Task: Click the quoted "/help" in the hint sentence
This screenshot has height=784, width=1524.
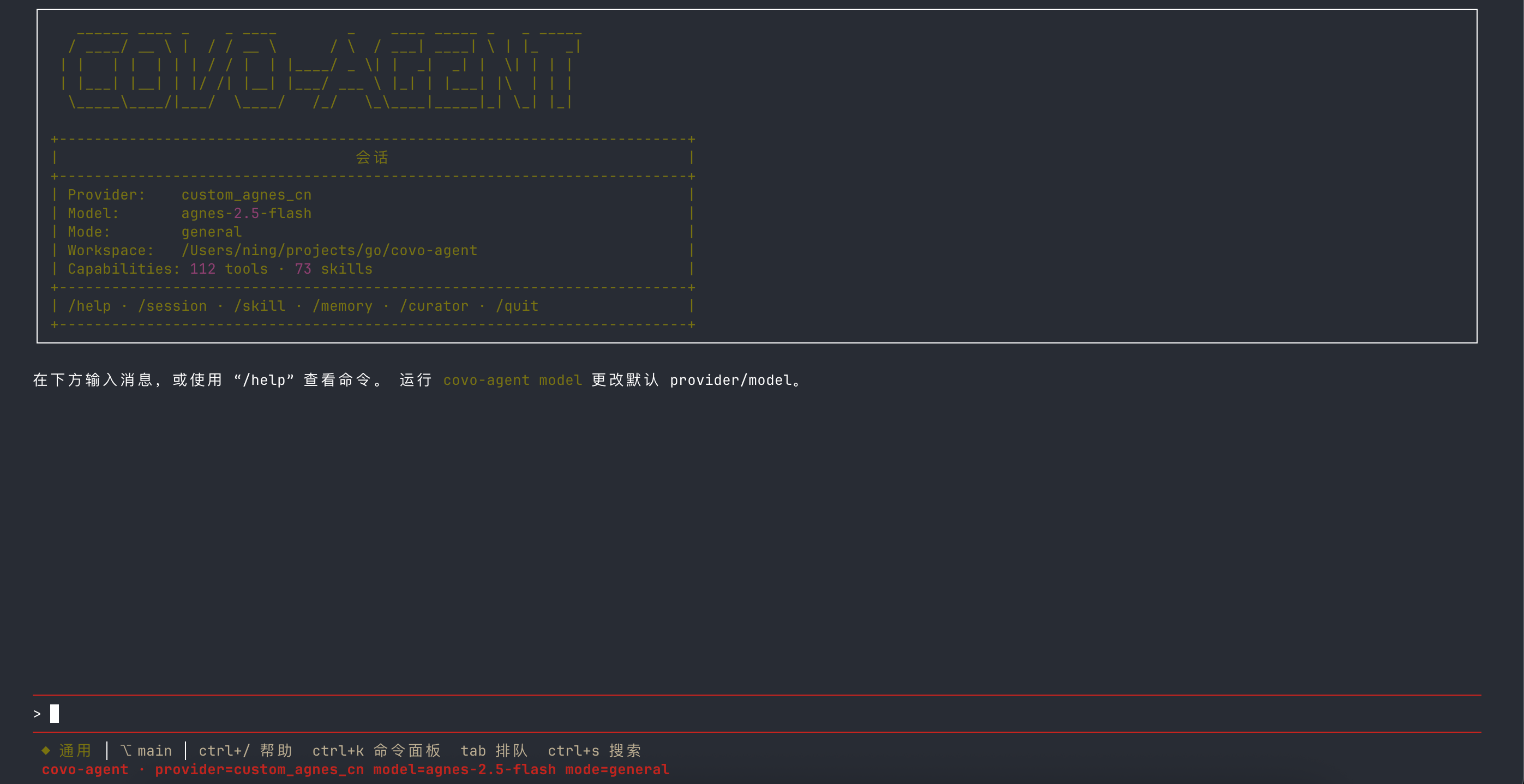Action: point(264,380)
